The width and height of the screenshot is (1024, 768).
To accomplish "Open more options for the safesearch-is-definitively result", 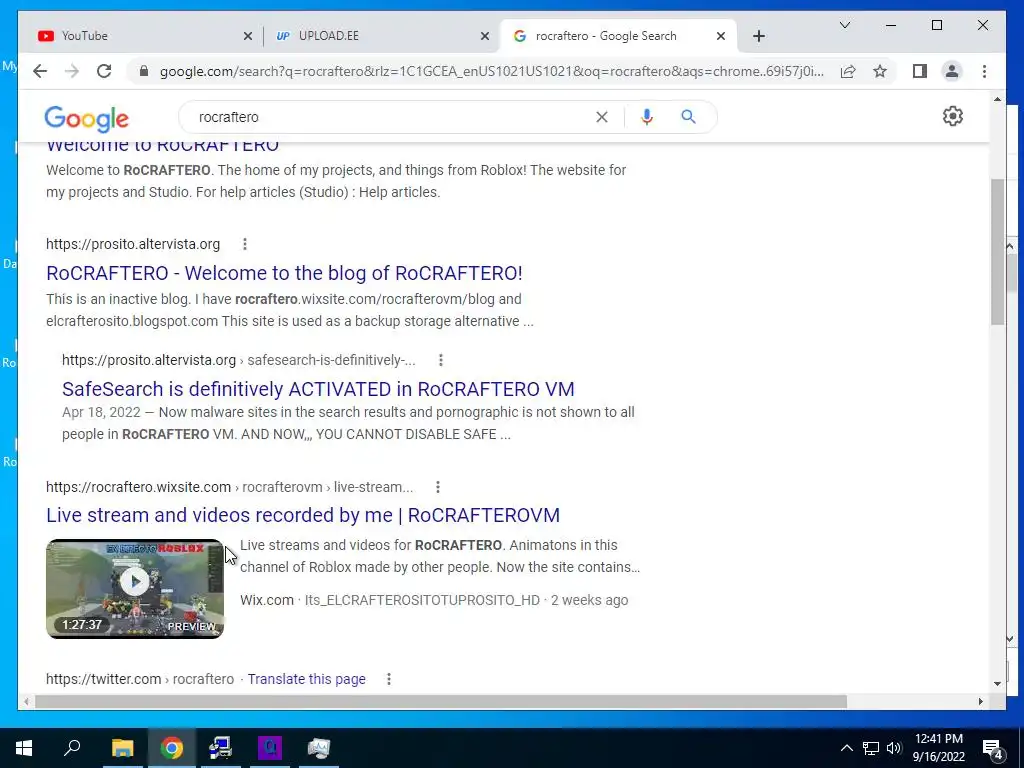I will click(x=441, y=360).
